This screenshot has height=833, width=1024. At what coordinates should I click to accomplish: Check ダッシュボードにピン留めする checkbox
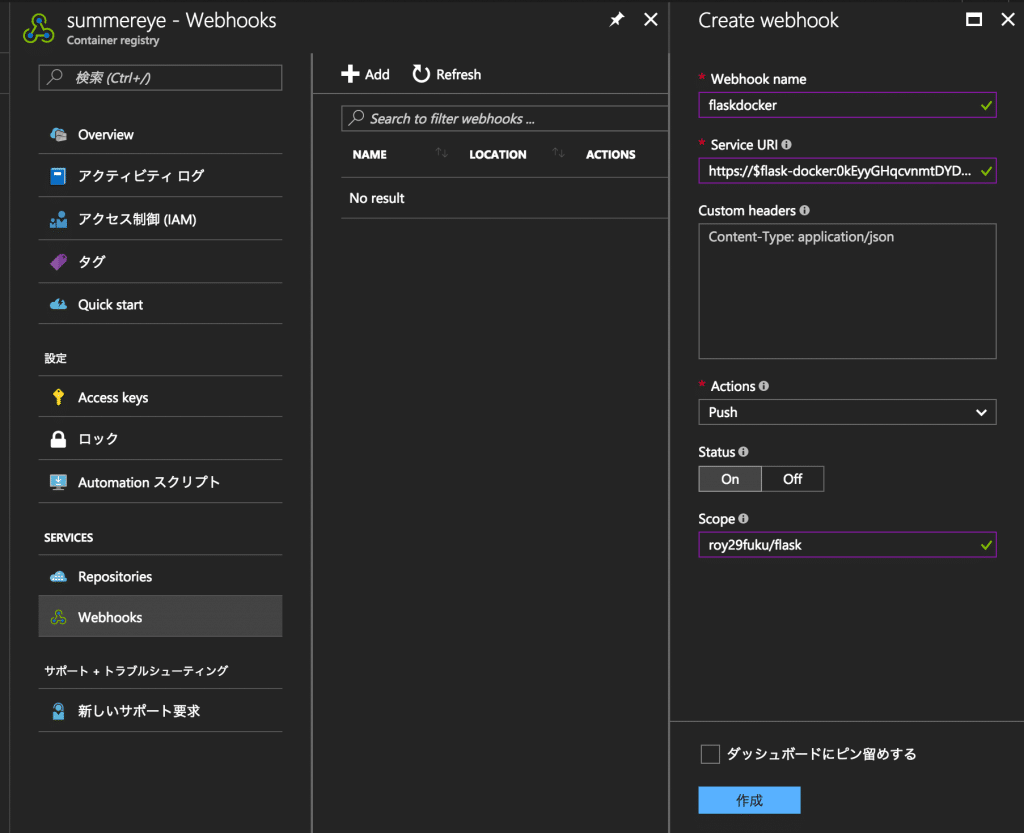[710, 754]
